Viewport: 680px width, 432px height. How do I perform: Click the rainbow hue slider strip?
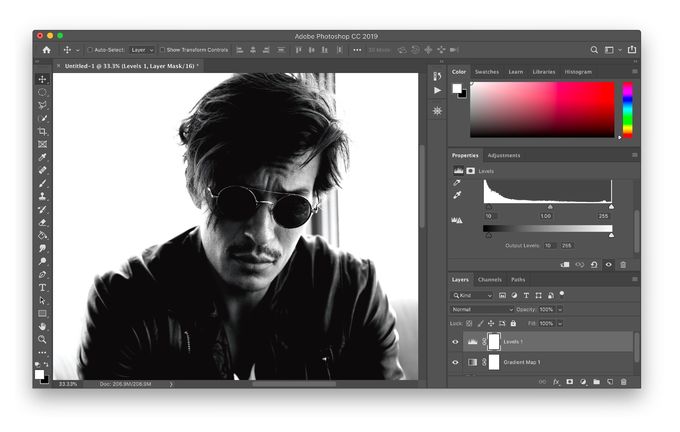click(628, 110)
